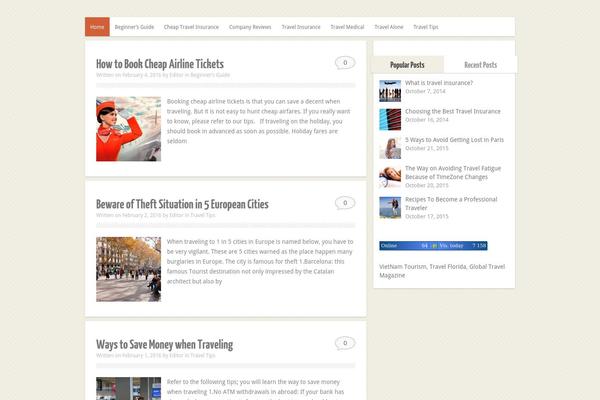
Task: Open Travel Medical menu item
Action: coord(347,27)
